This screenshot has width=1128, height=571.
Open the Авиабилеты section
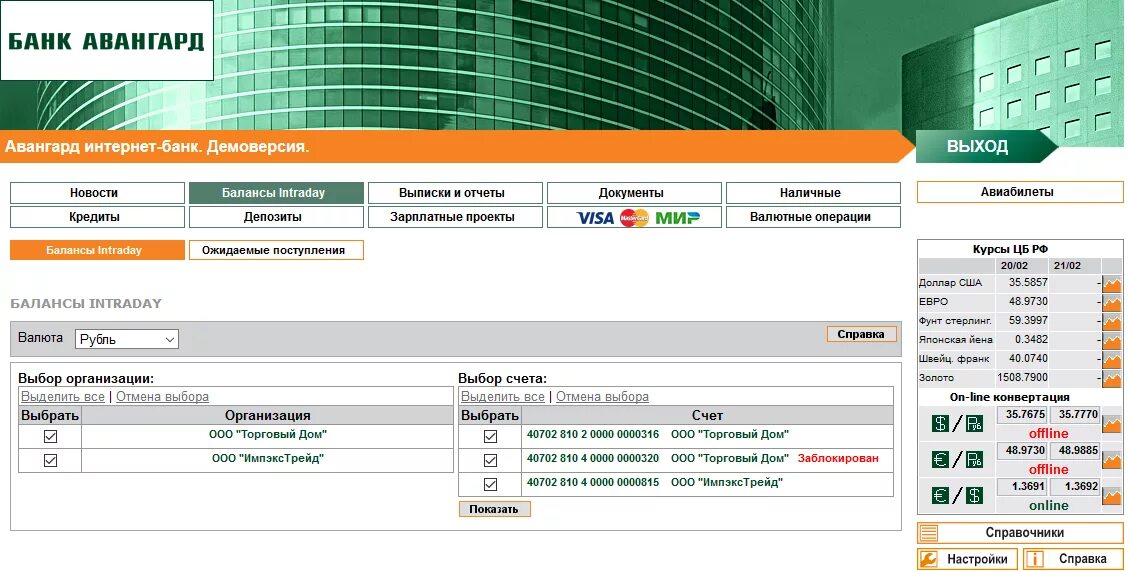click(1019, 192)
